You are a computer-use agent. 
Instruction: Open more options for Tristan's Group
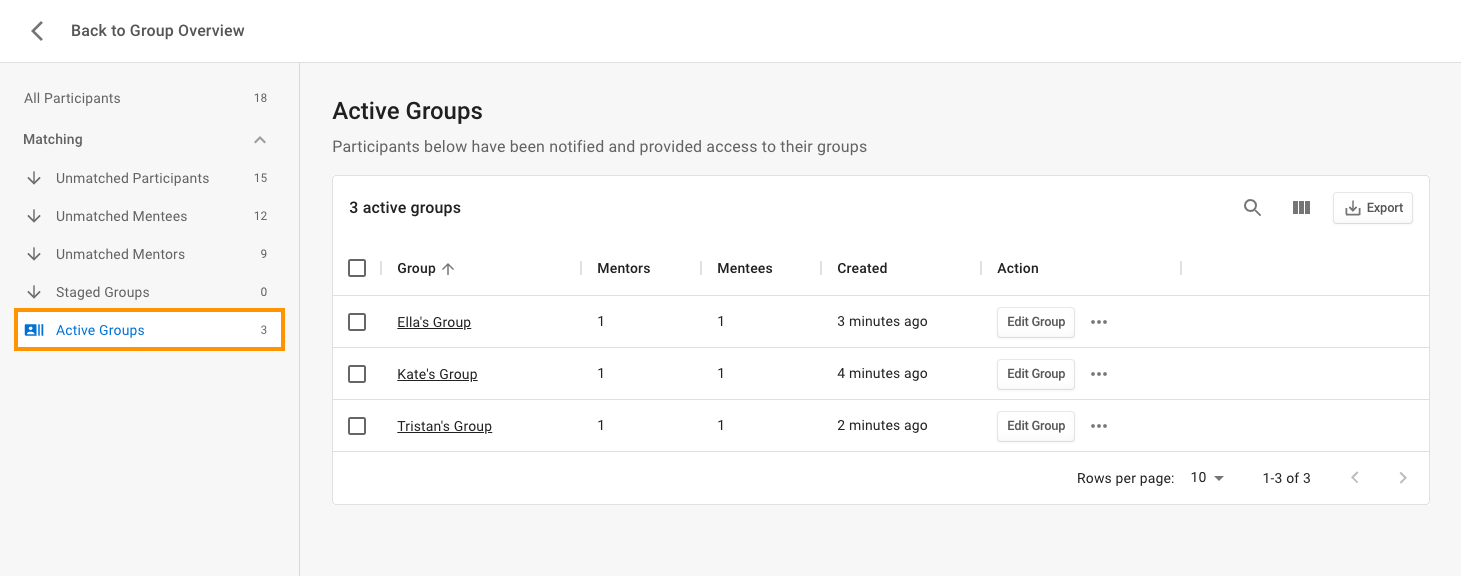(x=1099, y=426)
